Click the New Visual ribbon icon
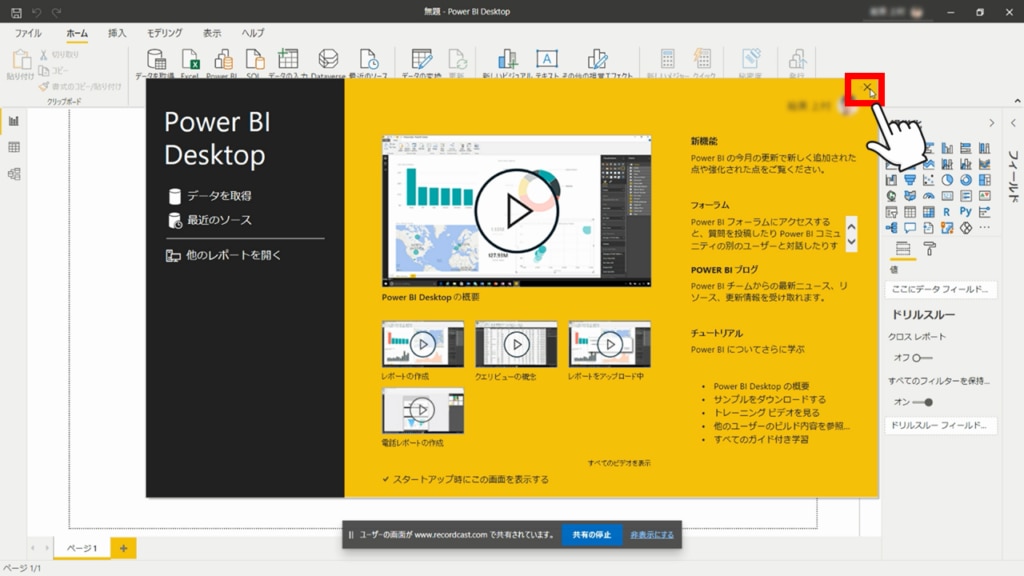Viewport: 1024px width, 576px height. point(507,60)
